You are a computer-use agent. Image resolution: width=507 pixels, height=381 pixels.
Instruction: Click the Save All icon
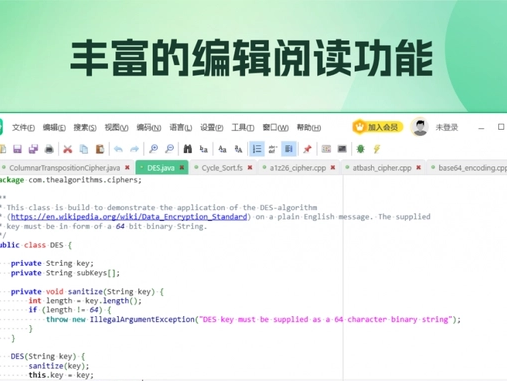(x=33, y=149)
